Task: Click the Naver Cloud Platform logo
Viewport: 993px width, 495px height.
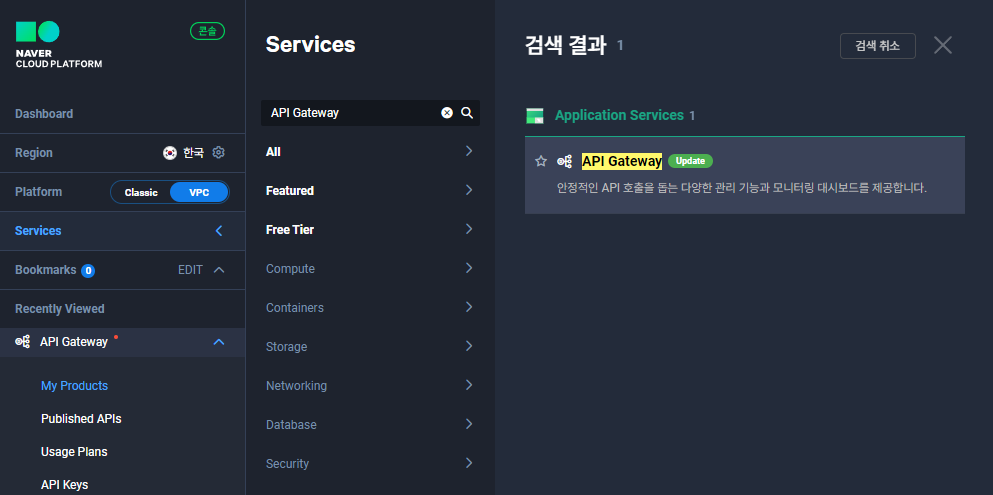Action: 58,44
